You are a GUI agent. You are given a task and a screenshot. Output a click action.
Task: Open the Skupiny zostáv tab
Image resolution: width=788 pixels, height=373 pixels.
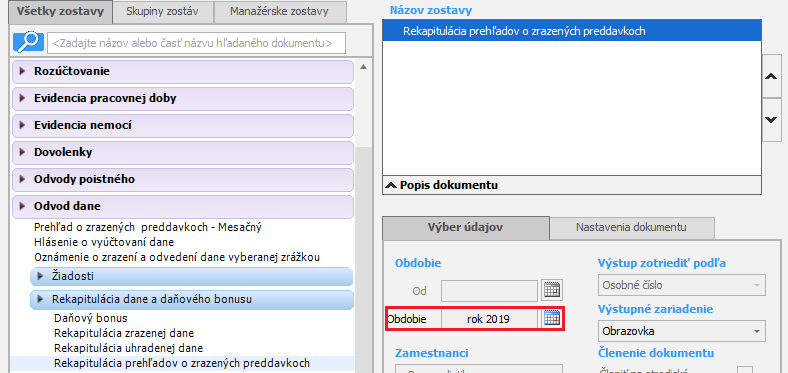coord(162,11)
